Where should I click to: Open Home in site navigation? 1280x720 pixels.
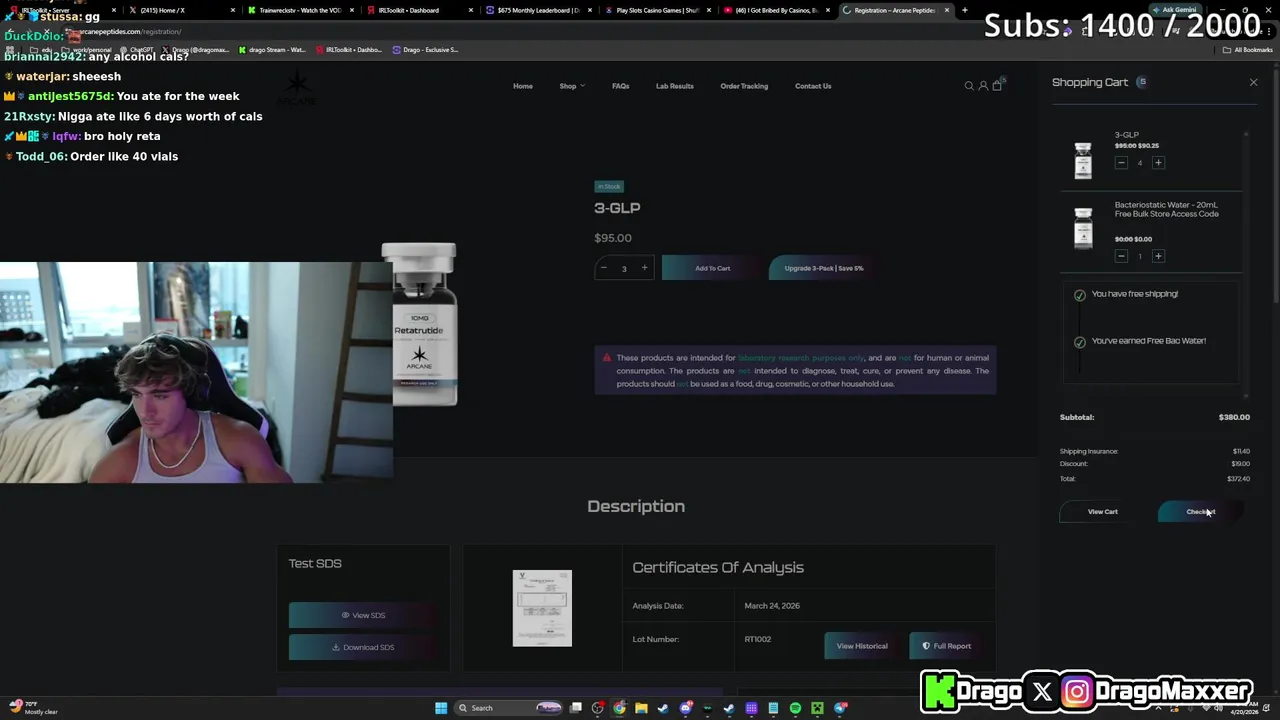point(523,86)
